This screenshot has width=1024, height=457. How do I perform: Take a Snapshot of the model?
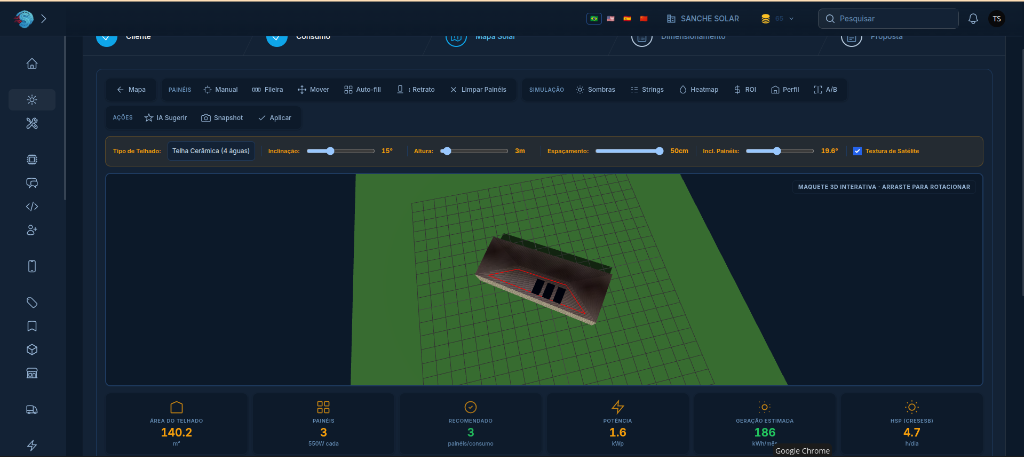tap(222, 118)
